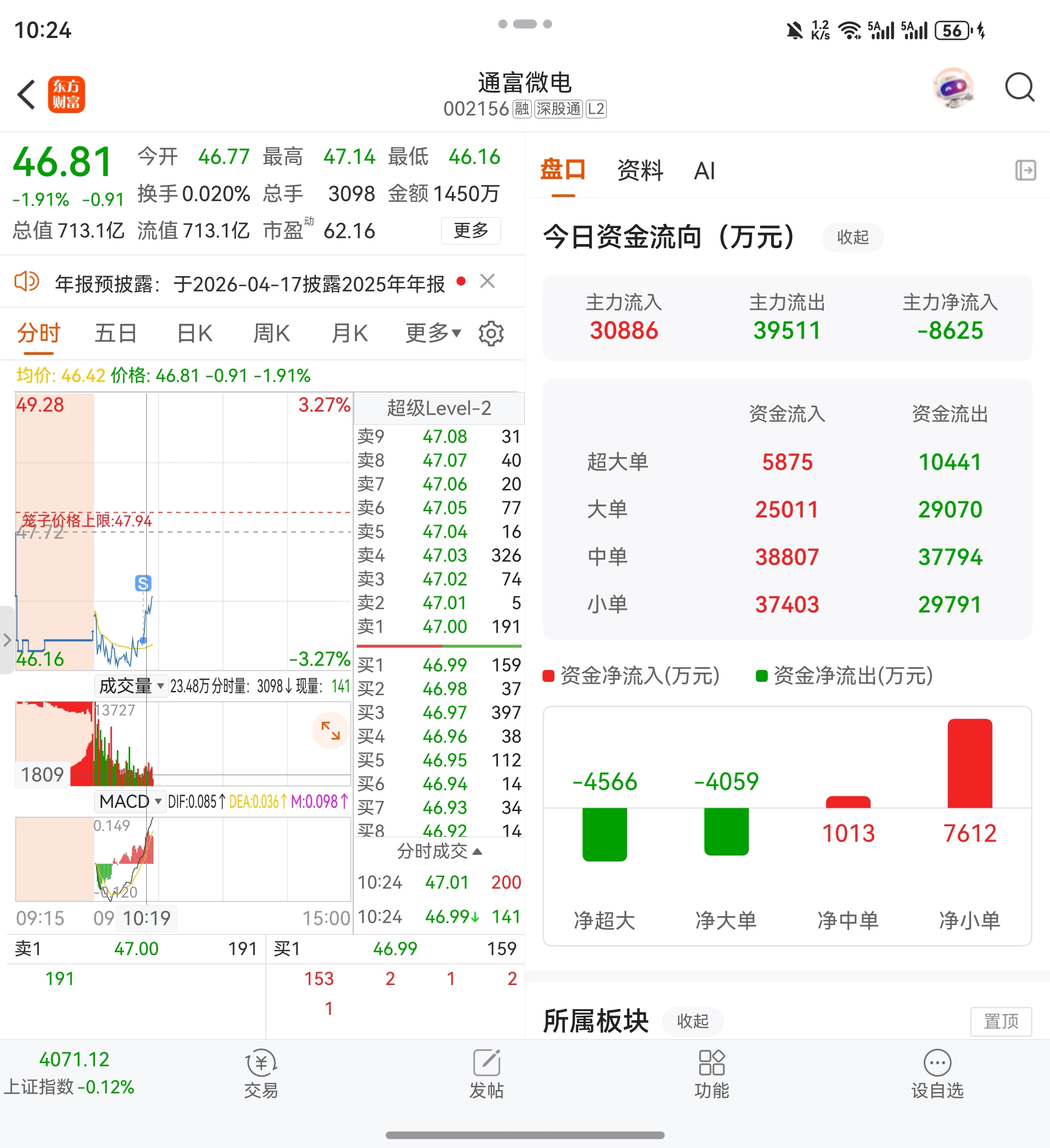Open the search magnifier icon

pyautogui.click(x=1019, y=88)
